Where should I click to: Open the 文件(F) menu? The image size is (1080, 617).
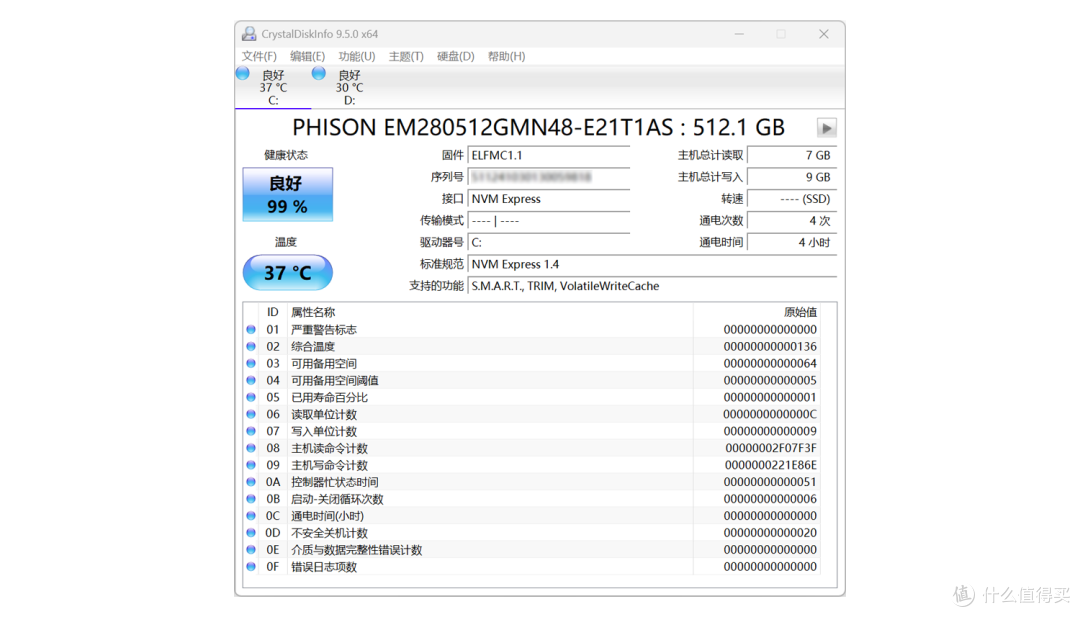pos(259,56)
